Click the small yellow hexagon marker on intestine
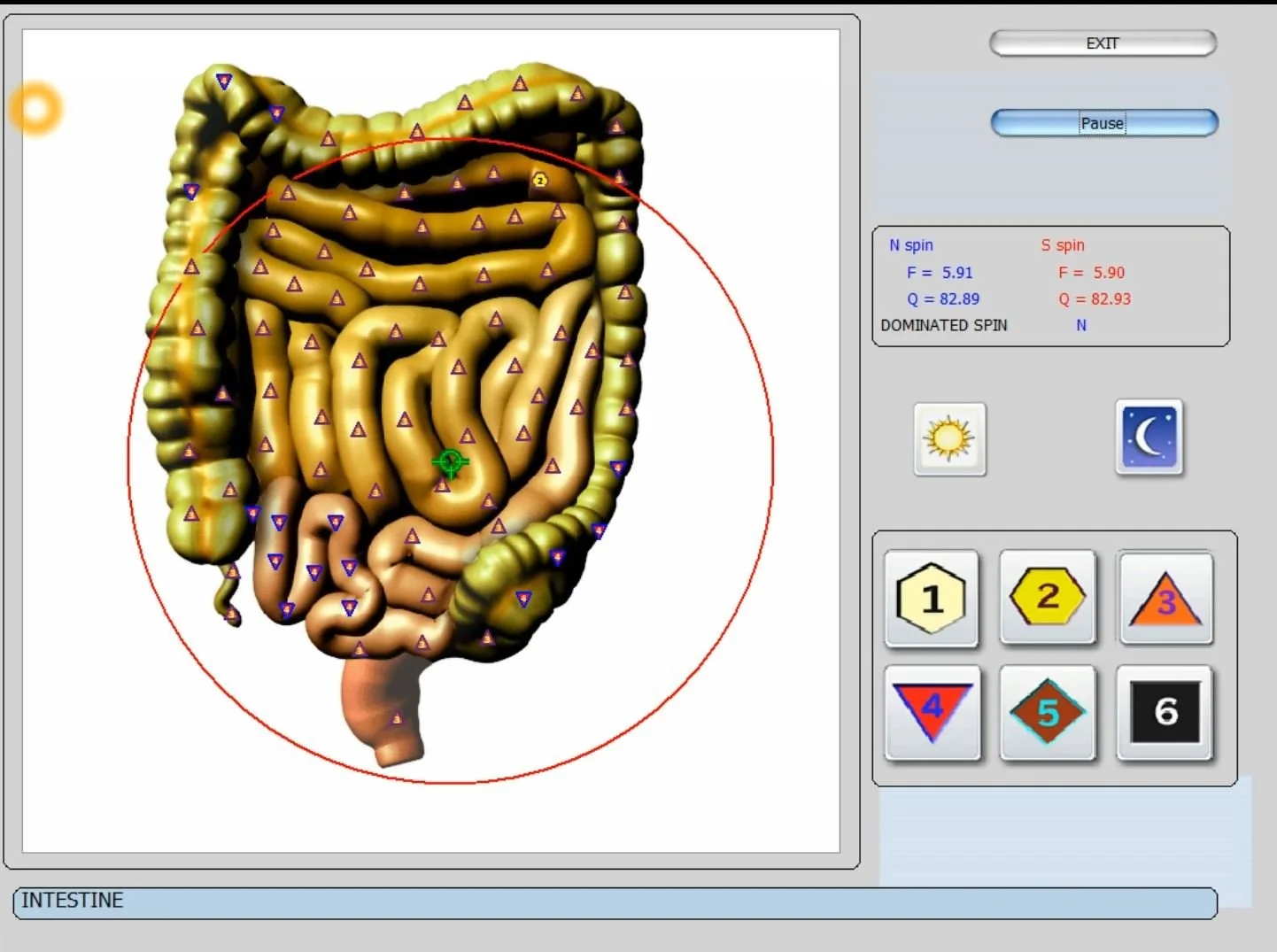The width and height of the screenshot is (1277, 952). [539, 181]
